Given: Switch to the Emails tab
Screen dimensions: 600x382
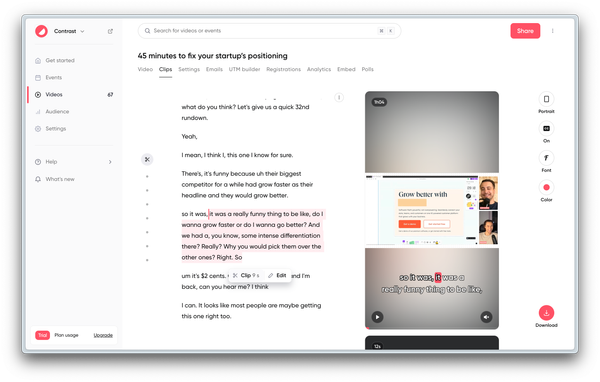Looking at the screenshot, I should (214, 69).
